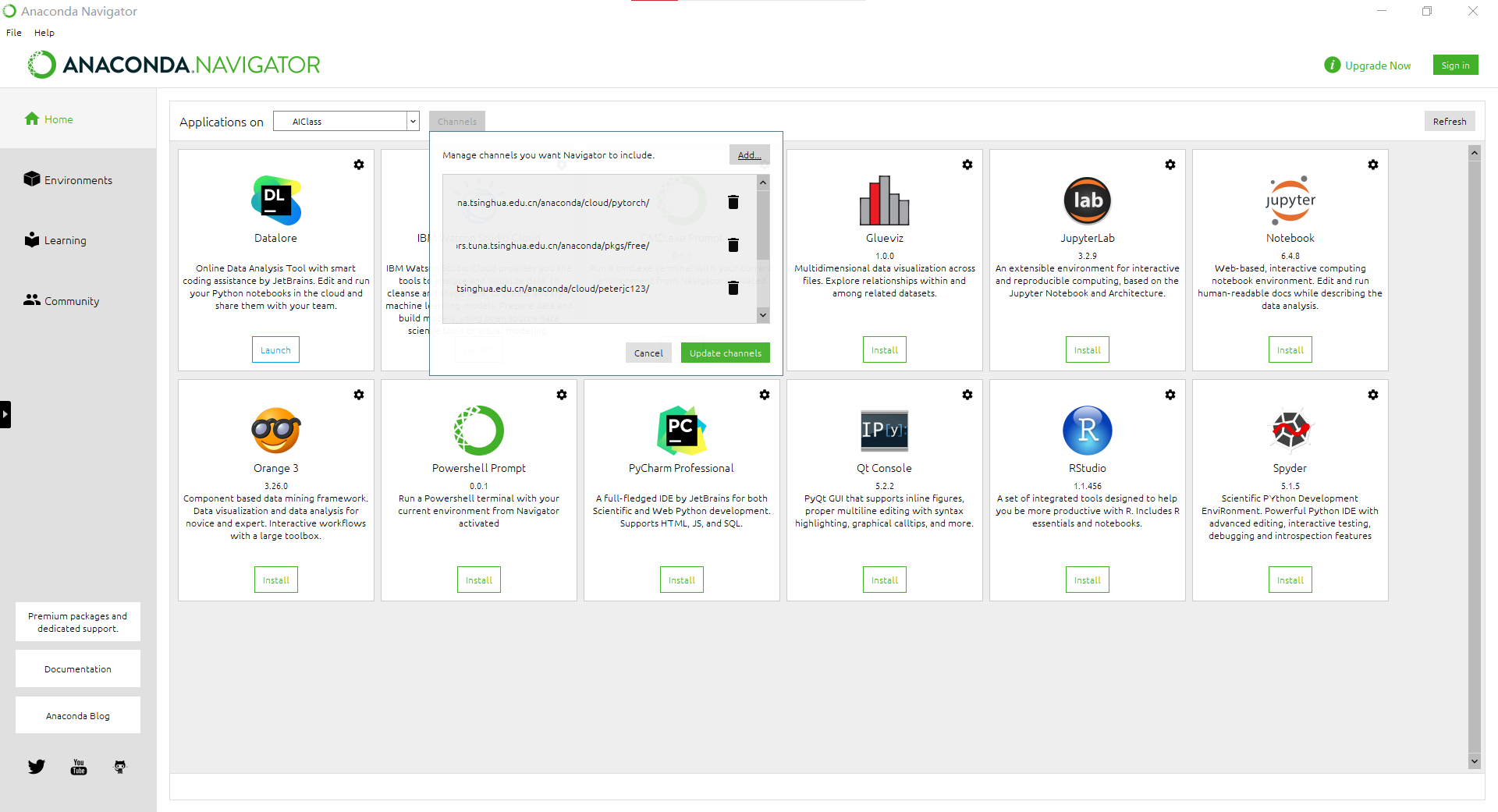Image resolution: width=1498 pixels, height=812 pixels.
Task: Delete the pytorch channel with trash icon
Action: click(x=733, y=202)
